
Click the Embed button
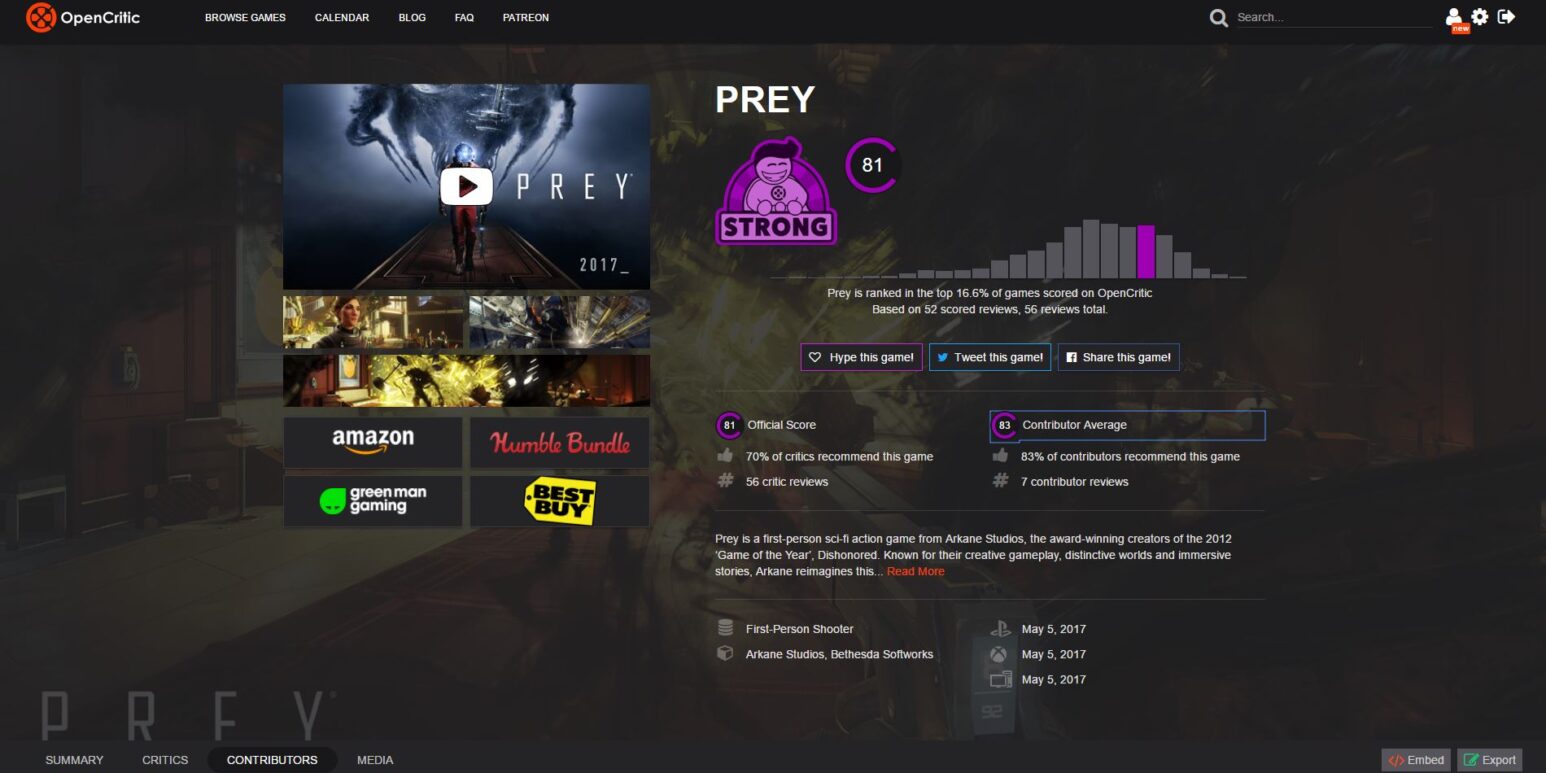[1416, 760]
